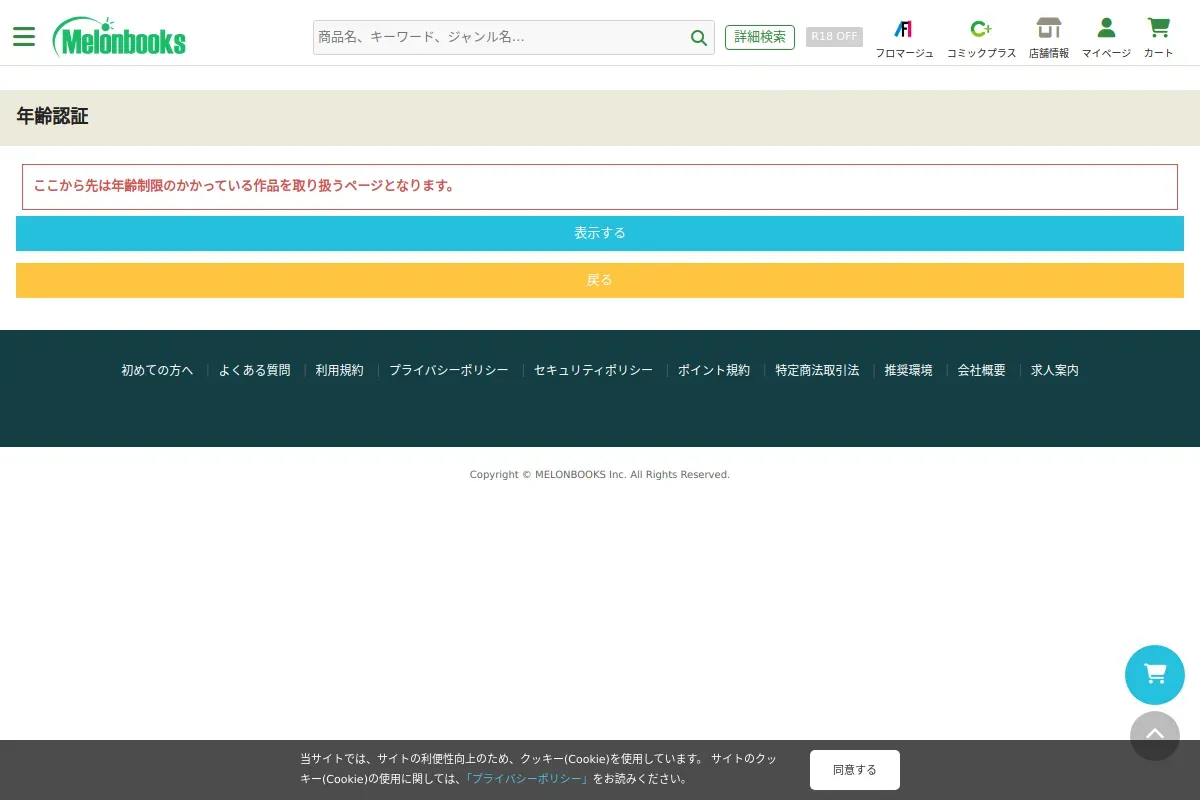
Task: Open the 初めての方へ footer link
Action: point(157,370)
